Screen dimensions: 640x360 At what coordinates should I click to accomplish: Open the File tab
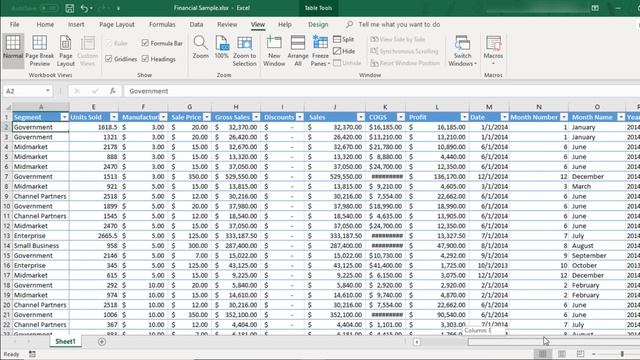(x=15, y=24)
